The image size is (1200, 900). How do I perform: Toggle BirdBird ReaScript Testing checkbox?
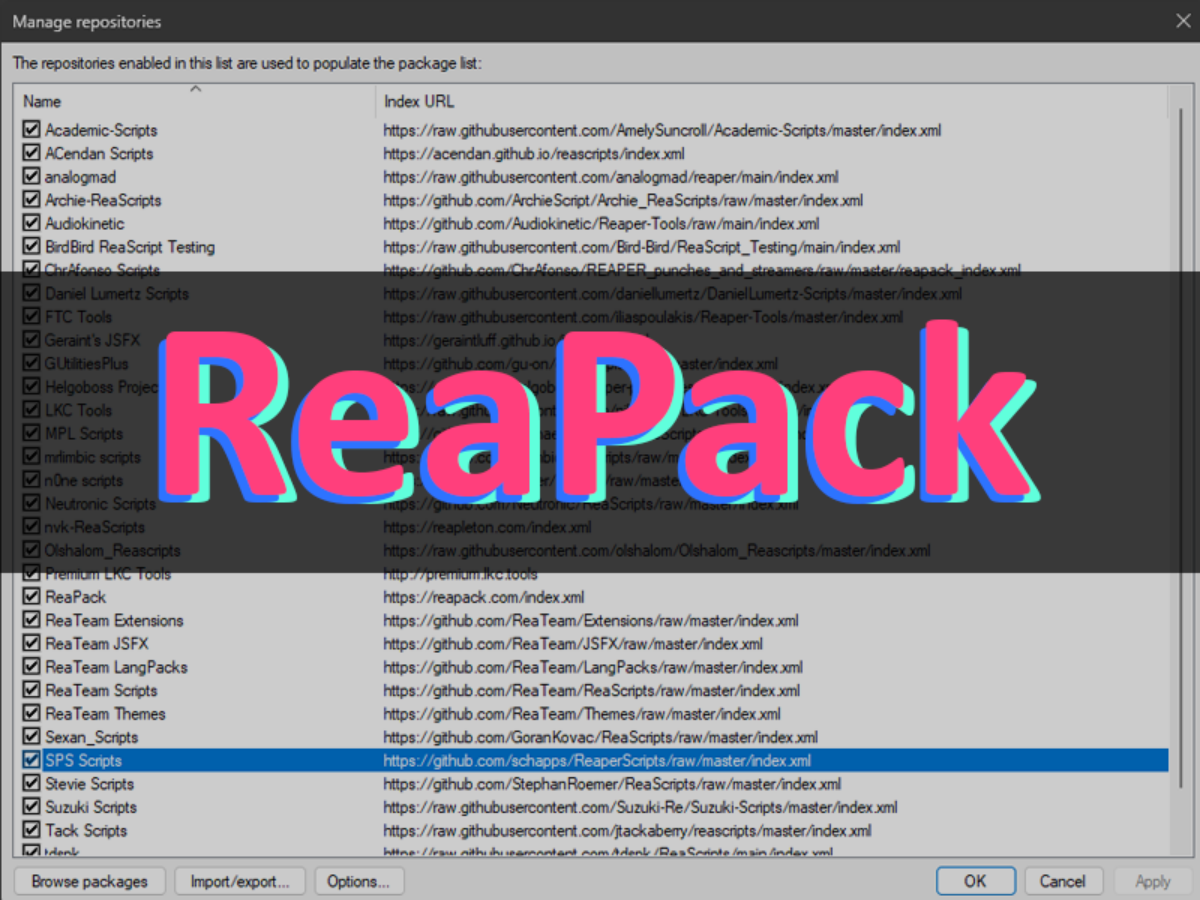click(32, 247)
